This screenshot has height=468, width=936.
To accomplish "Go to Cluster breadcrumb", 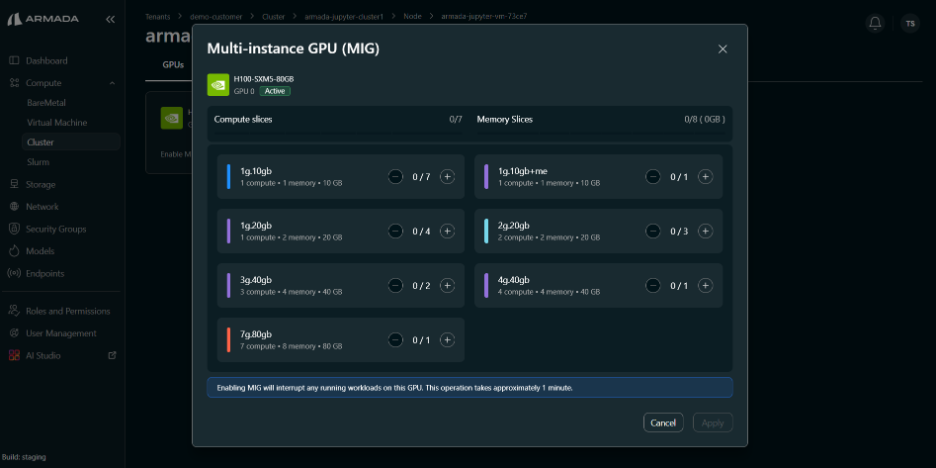I will (x=273, y=17).
